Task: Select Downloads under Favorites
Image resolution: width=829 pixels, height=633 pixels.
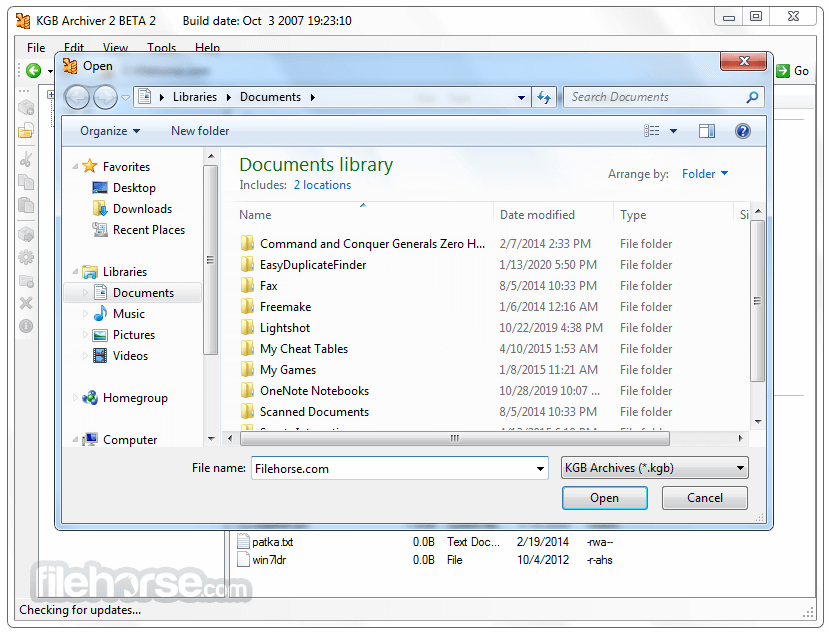Action: tap(142, 209)
